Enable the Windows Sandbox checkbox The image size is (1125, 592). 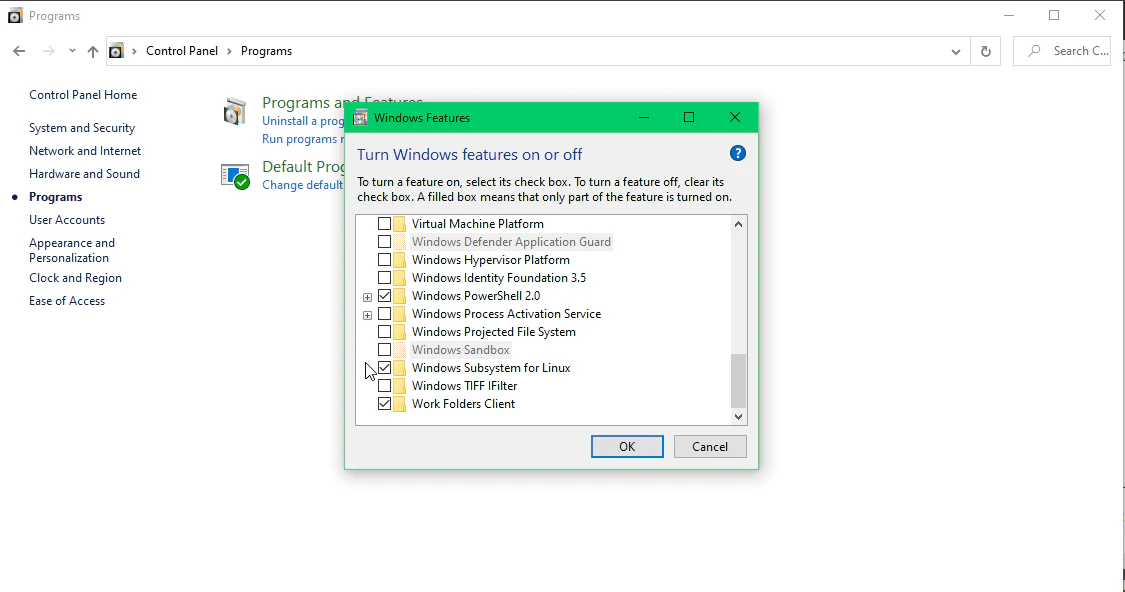click(385, 349)
